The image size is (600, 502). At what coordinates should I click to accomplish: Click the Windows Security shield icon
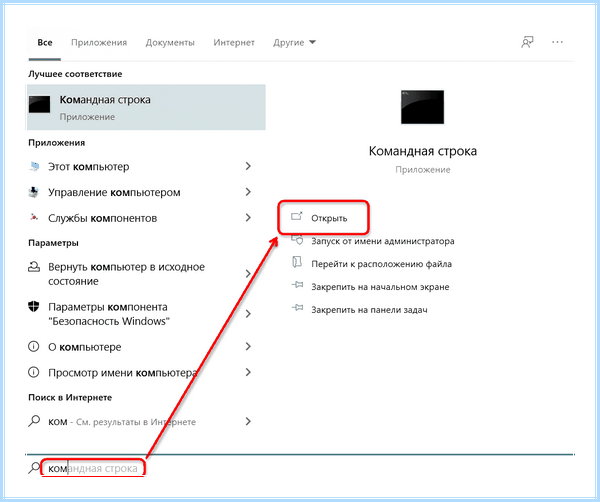click(x=34, y=306)
